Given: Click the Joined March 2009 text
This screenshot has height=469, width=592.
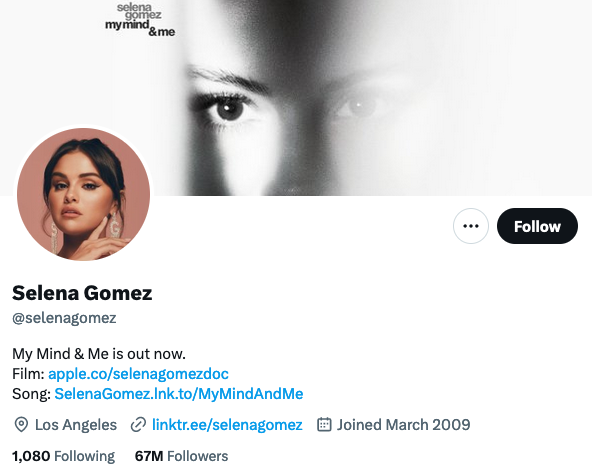Looking at the screenshot, I should click(x=404, y=425).
